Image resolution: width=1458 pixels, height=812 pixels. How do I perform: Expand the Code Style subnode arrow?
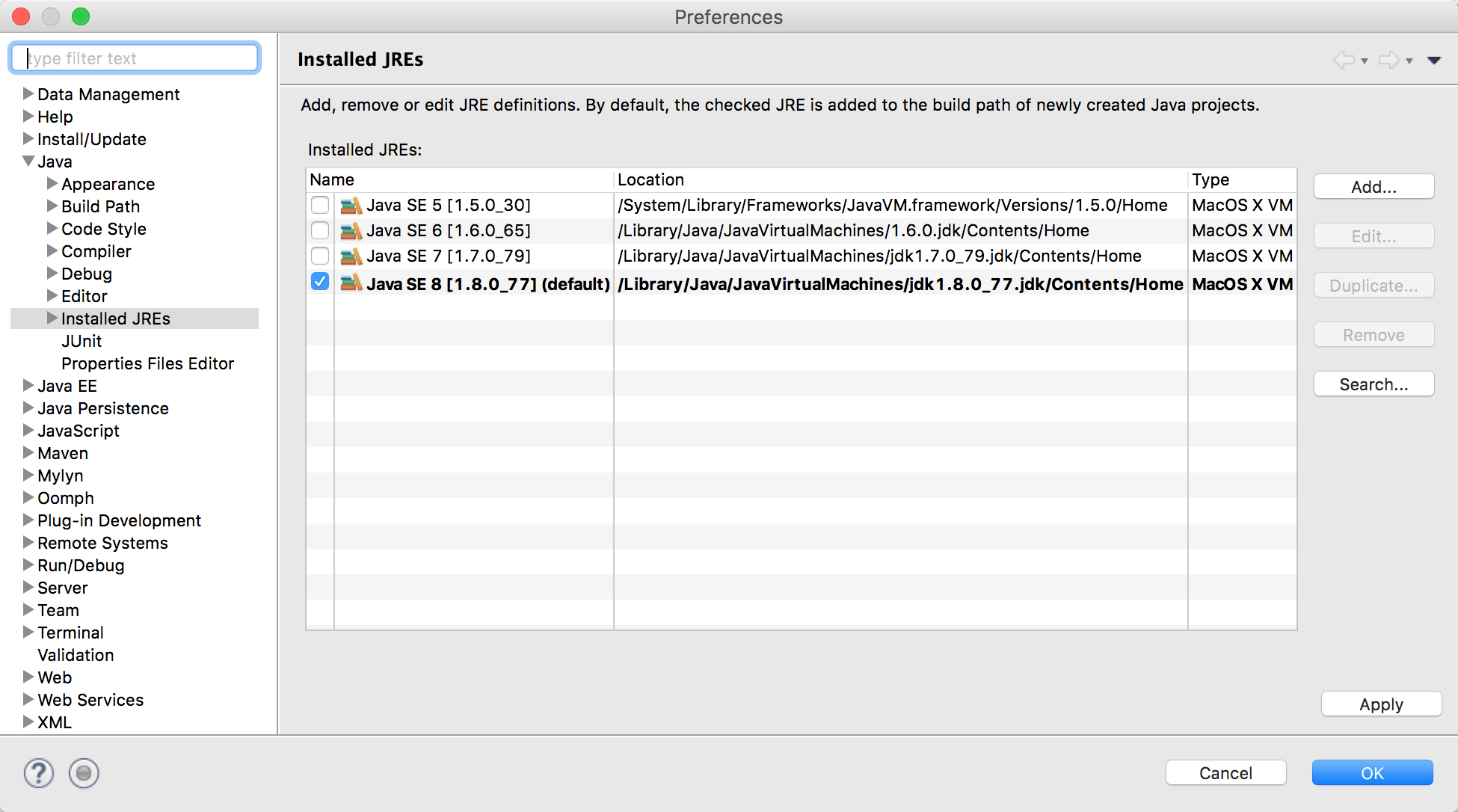[x=52, y=228]
